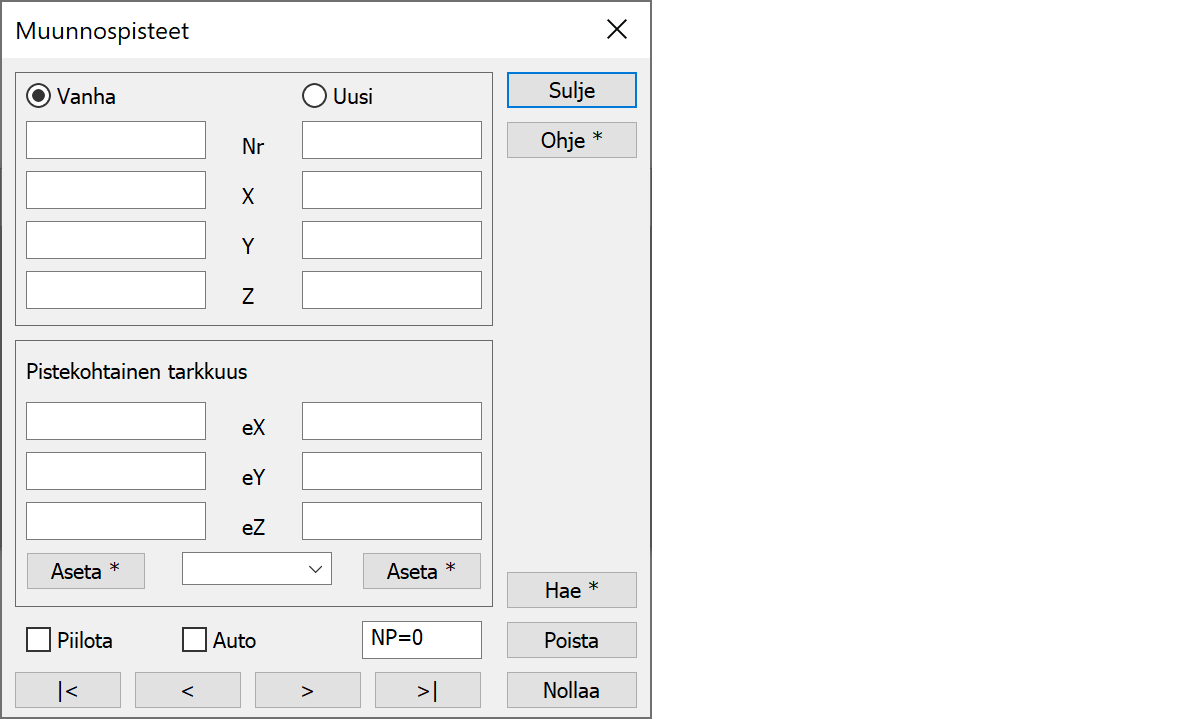Go to previous point with < button
Viewport: 1200px width, 719px height.
pyautogui.click(x=188, y=690)
